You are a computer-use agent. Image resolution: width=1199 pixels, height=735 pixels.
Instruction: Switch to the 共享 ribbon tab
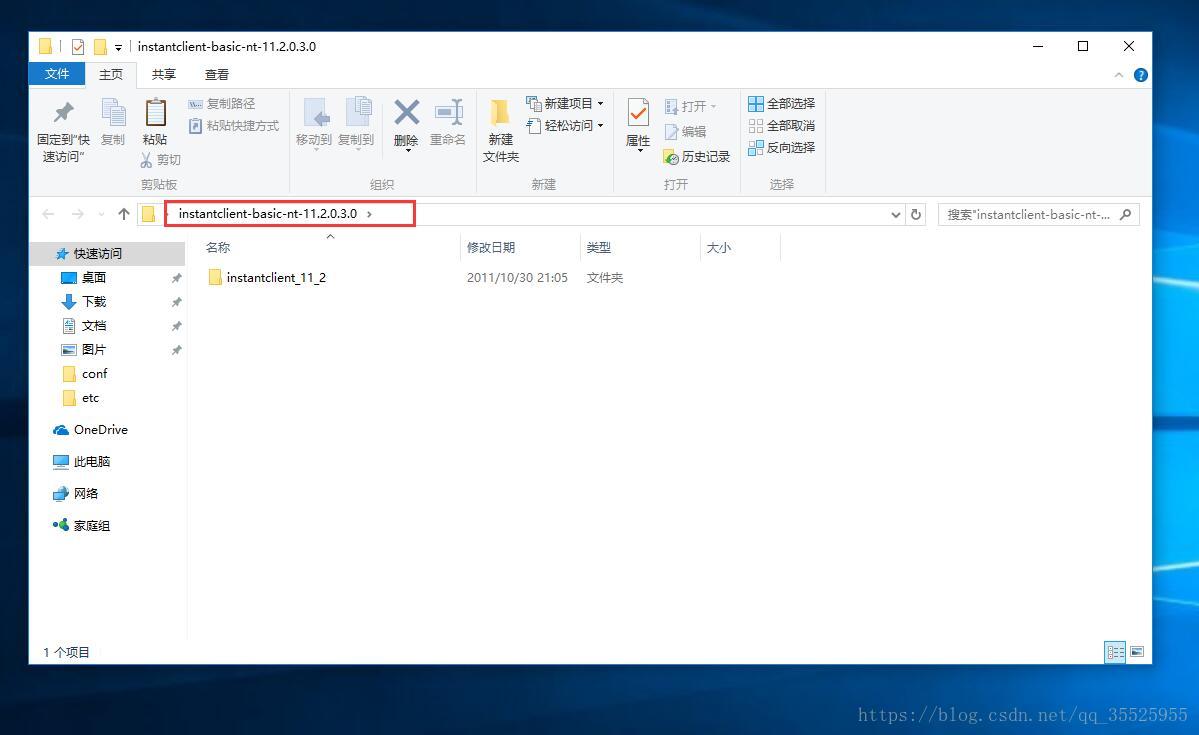(x=164, y=74)
